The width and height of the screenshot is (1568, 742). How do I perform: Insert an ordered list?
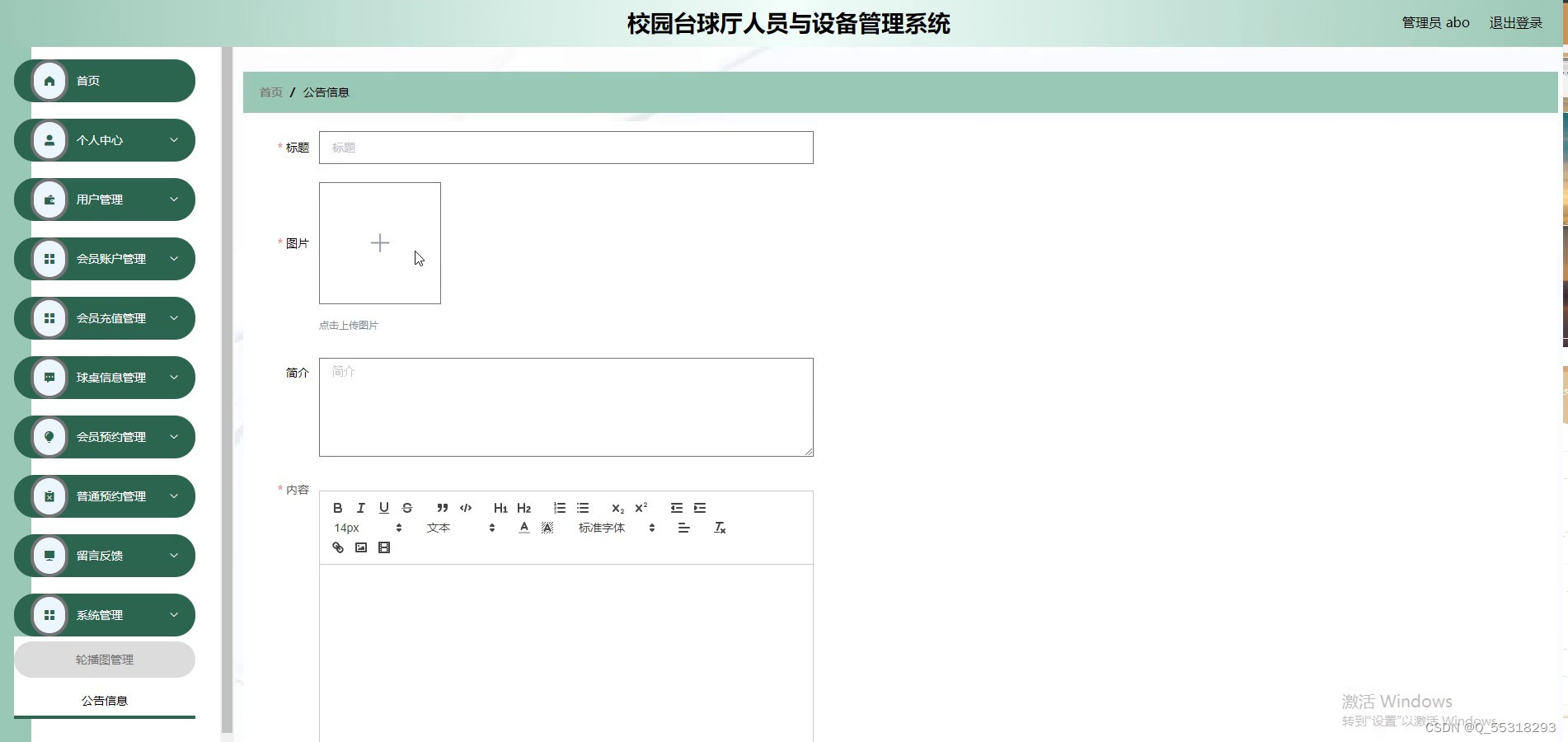560,508
